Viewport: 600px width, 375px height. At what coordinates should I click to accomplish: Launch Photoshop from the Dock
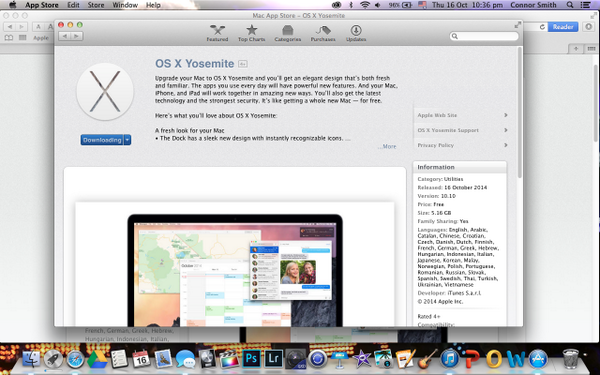(x=251, y=359)
